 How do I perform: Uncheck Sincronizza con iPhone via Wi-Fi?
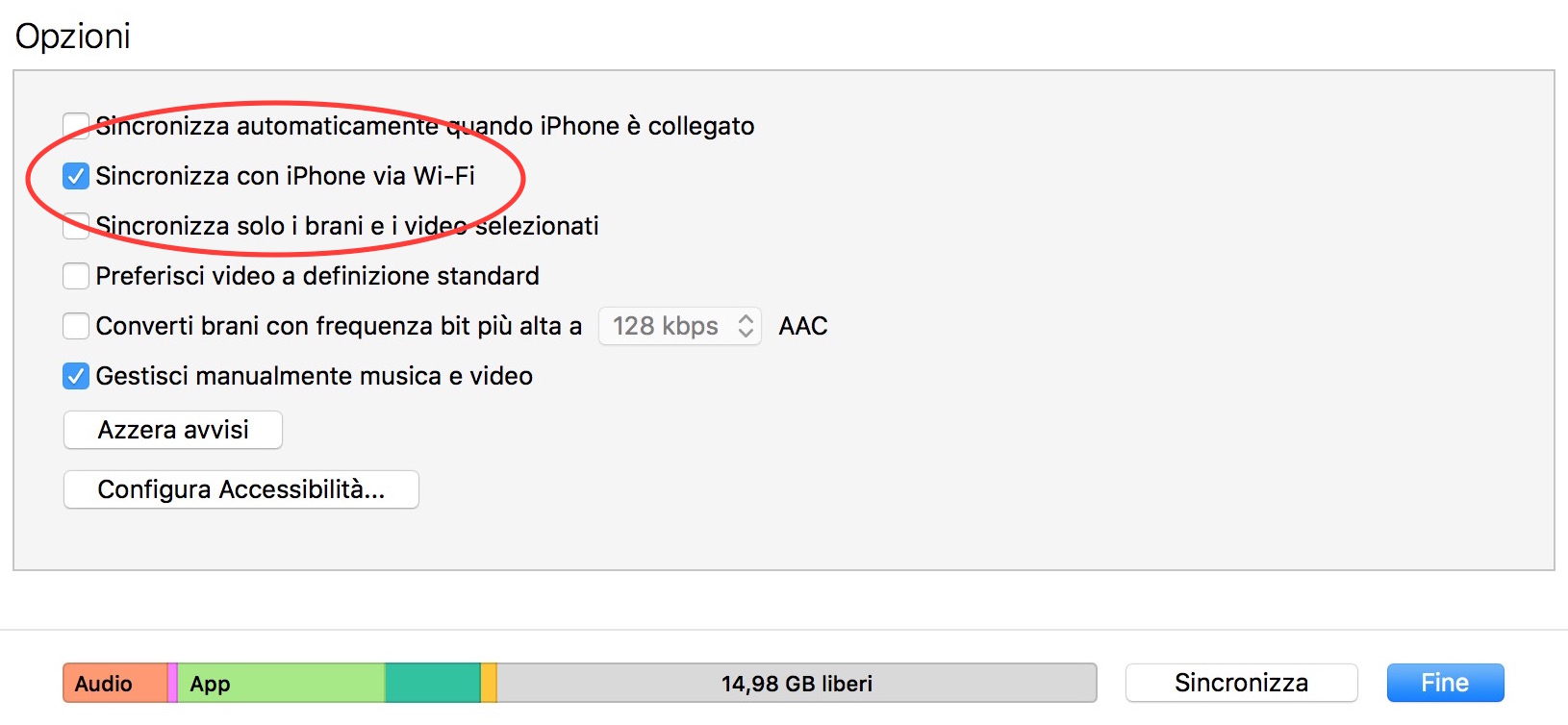tap(76, 176)
